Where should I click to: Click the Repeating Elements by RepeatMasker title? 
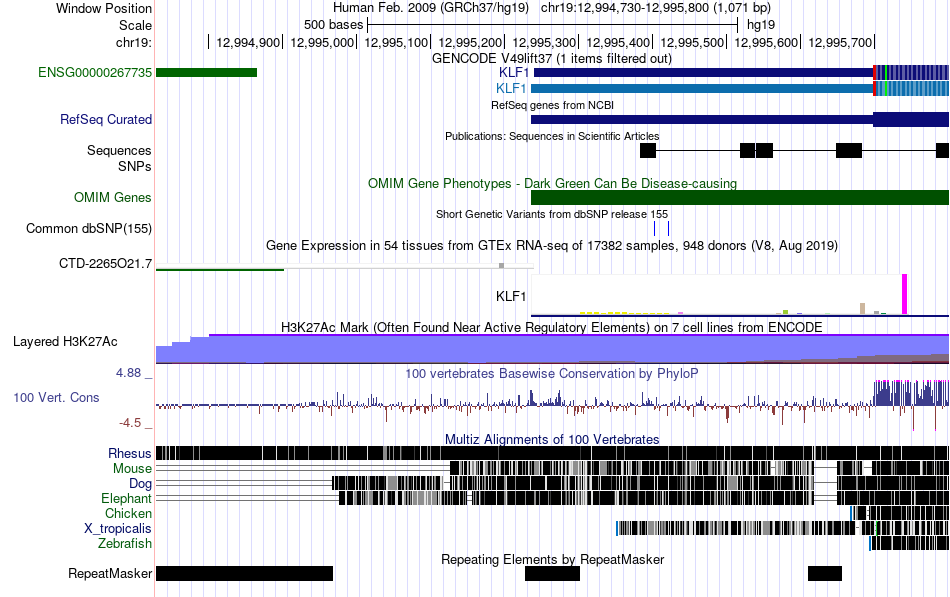click(x=553, y=559)
